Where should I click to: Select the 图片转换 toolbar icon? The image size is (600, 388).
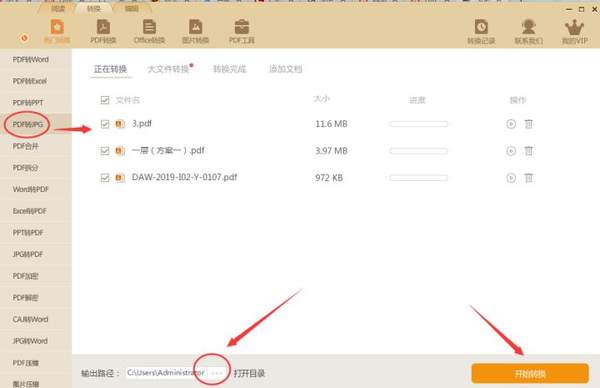point(196,31)
